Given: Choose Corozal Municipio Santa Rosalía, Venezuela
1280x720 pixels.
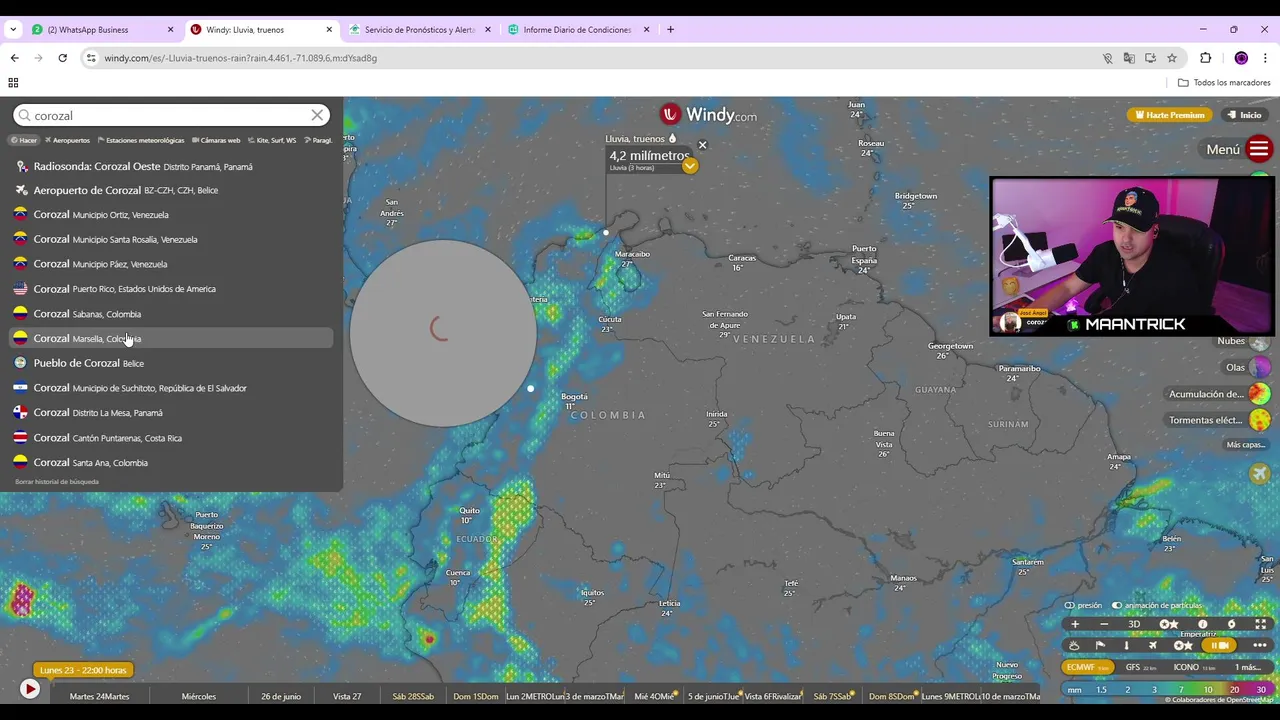Looking at the screenshot, I should click(x=171, y=239).
